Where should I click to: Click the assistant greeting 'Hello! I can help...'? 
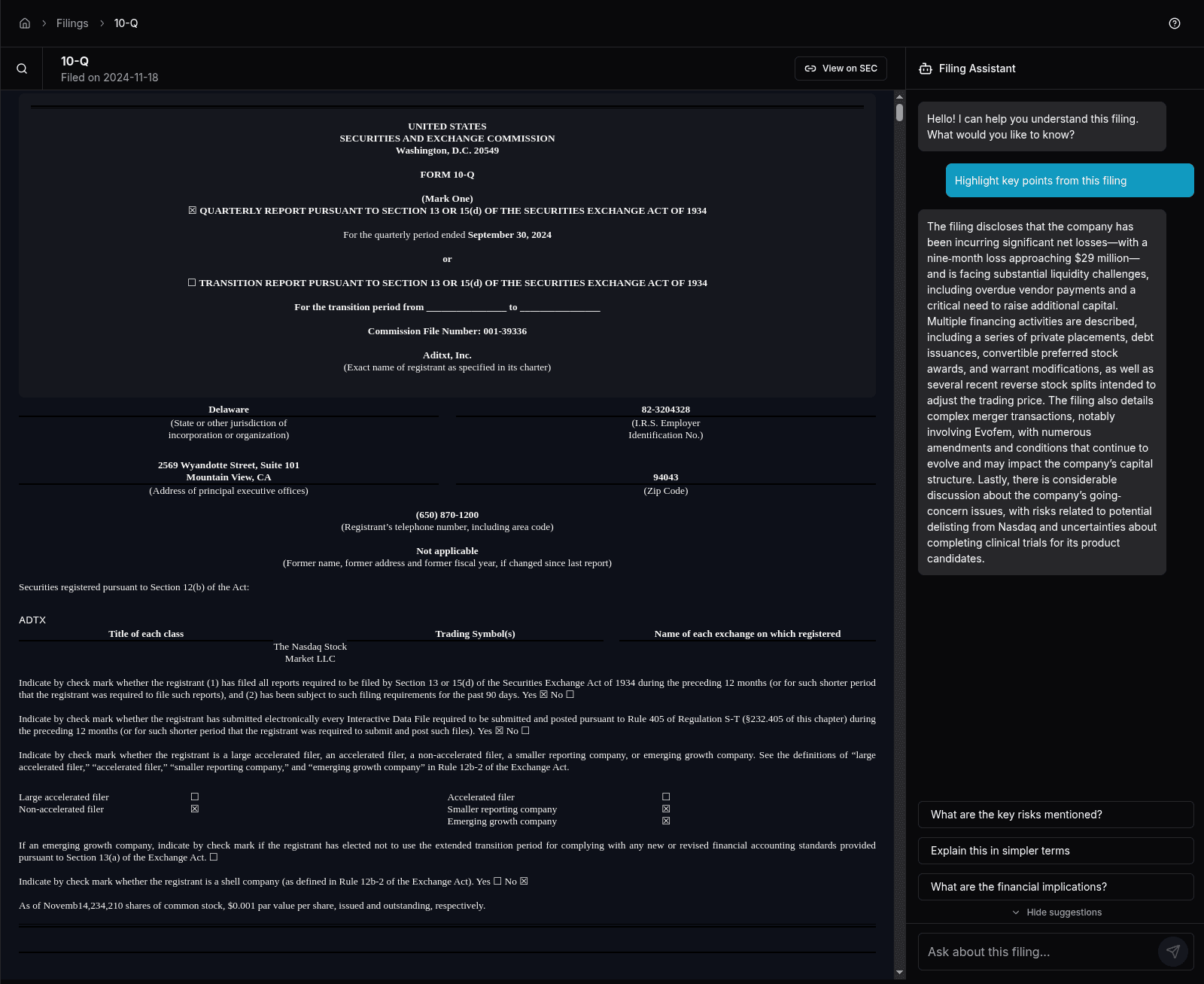[1041, 126]
